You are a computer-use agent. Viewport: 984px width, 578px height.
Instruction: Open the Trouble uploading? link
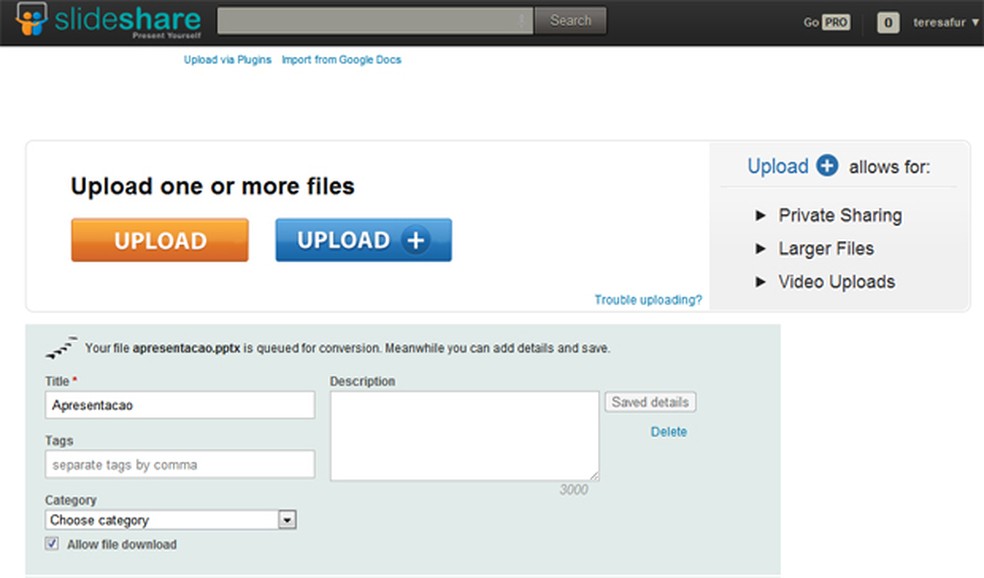648,300
